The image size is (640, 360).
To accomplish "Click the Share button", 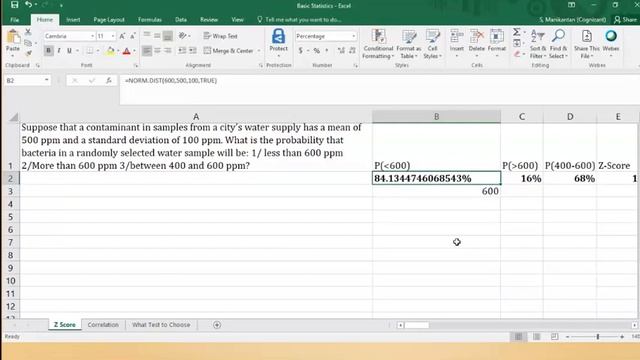I will (x=625, y=20).
